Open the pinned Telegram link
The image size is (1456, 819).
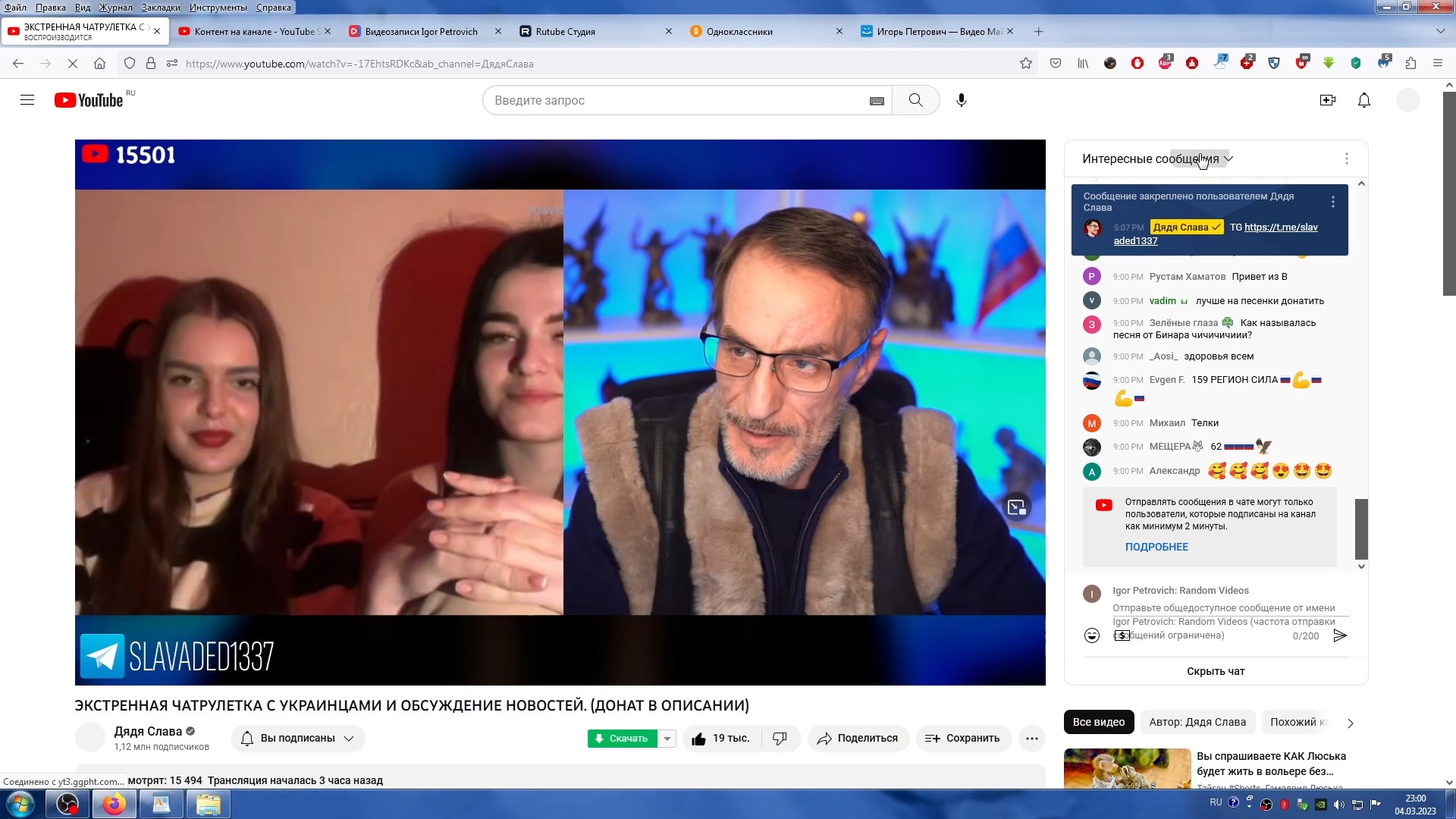point(1280,227)
